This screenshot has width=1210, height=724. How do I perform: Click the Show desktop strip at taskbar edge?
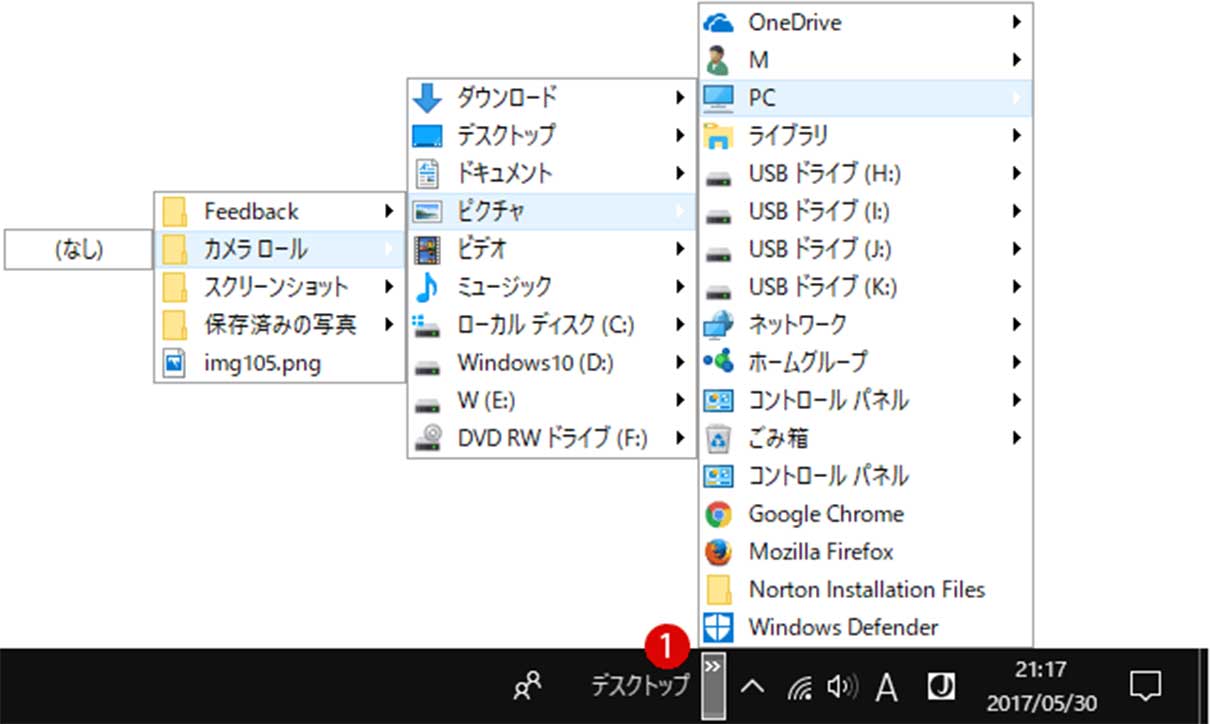(1203, 685)
